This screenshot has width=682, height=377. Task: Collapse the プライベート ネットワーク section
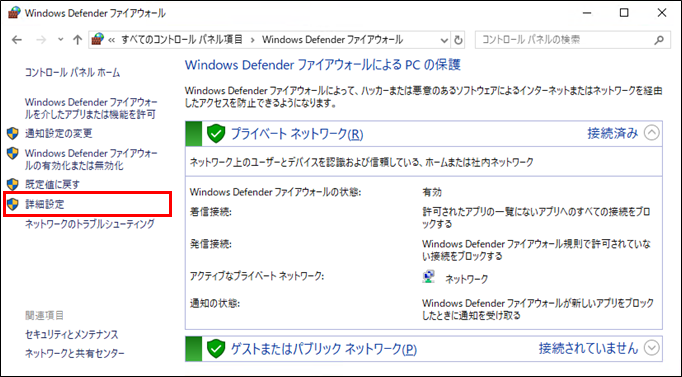pyautogui.click(x=652, y=133)
